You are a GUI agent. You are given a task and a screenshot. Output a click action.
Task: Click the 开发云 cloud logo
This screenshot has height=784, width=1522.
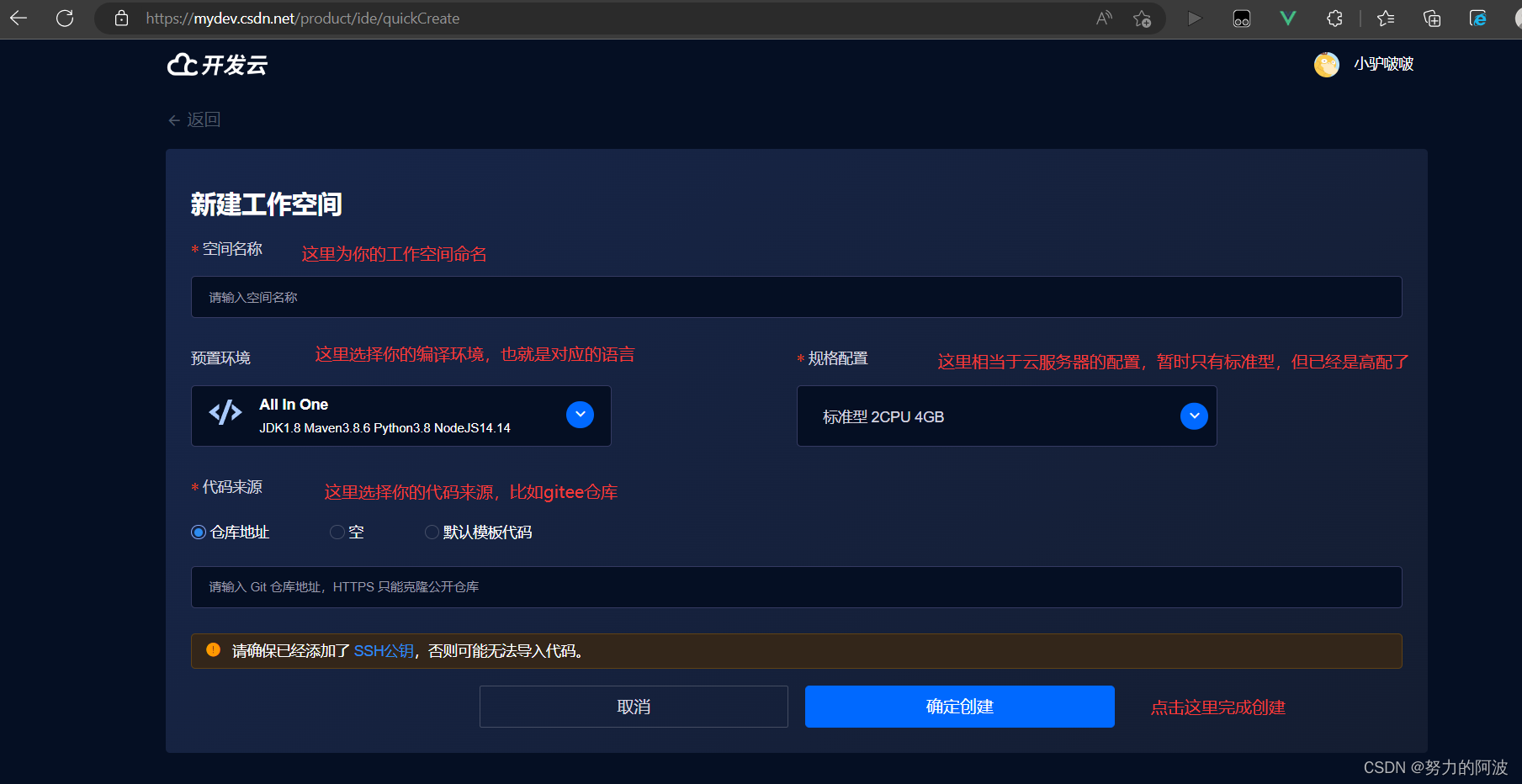click(x=218, y=65)
